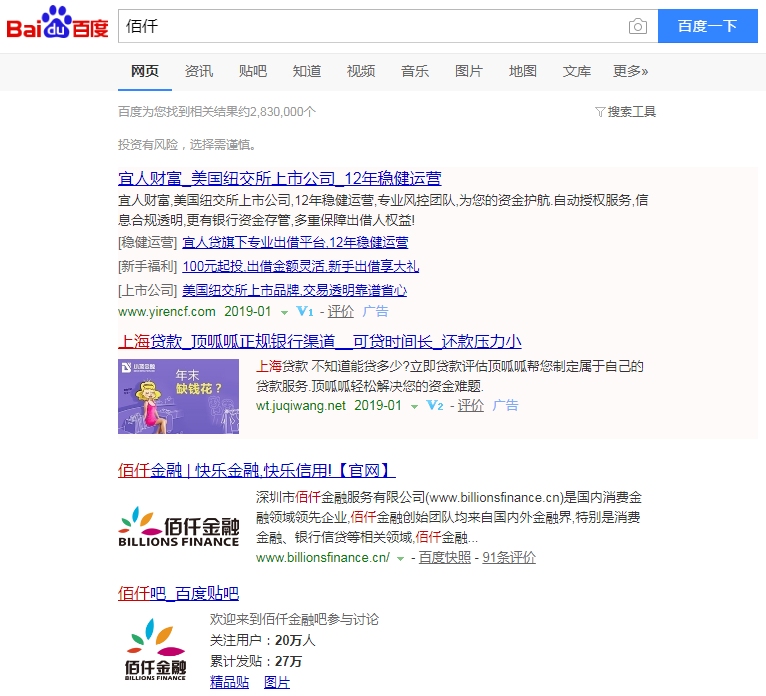Screen dimensions: 766x696
Task: Click the 佰仟金融 Billions Finance logo thumbnail
Action: coord(178,527)
